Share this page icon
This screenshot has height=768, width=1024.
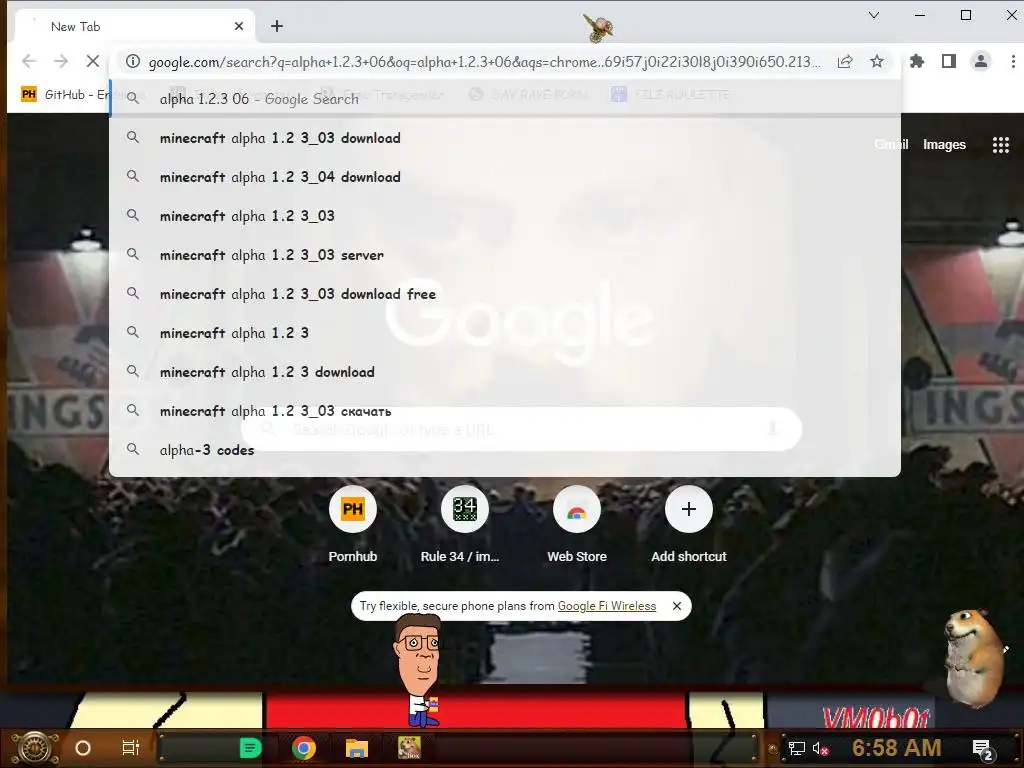click(x=845, y=61)
